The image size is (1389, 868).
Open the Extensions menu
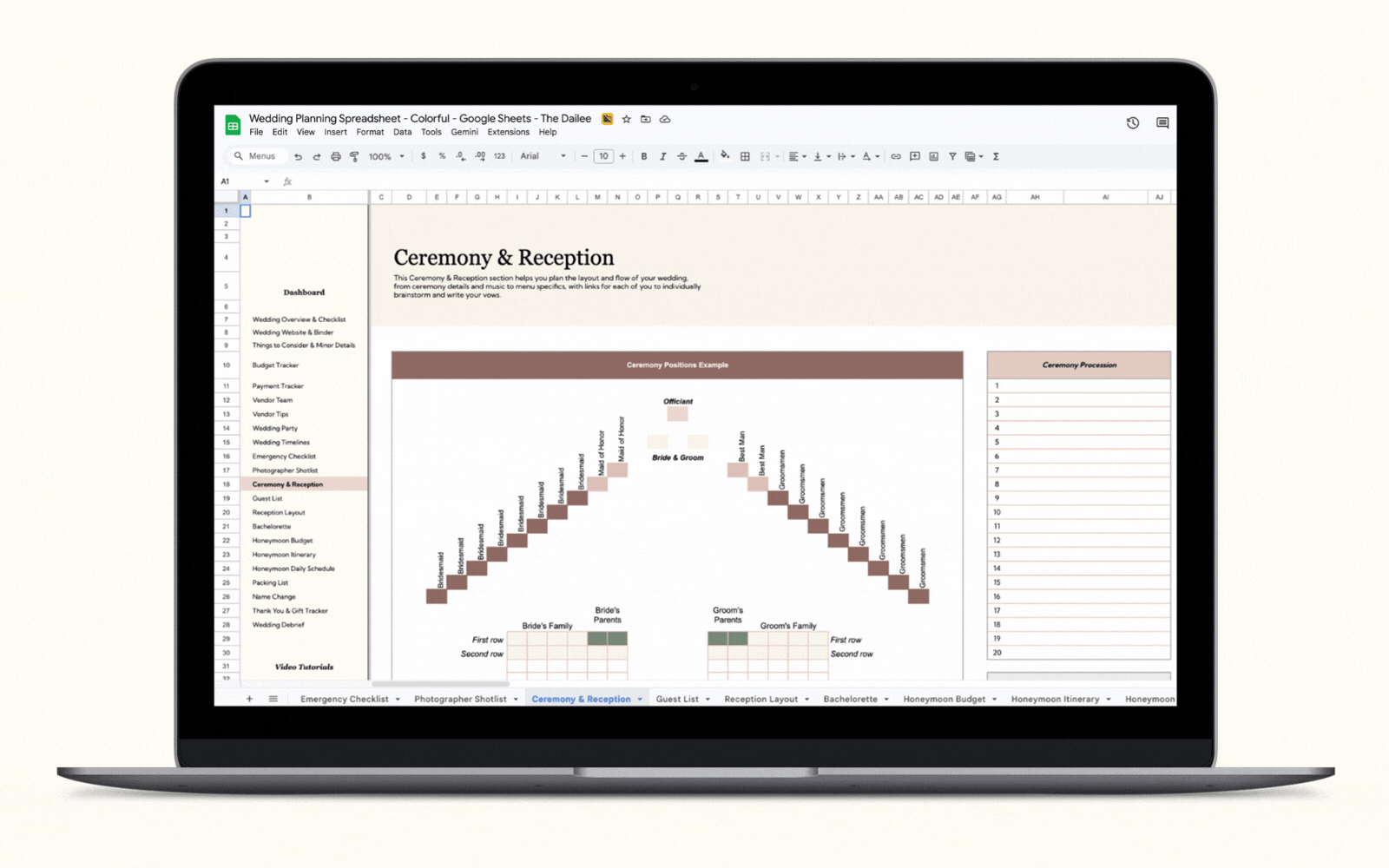tap(508, 133)
